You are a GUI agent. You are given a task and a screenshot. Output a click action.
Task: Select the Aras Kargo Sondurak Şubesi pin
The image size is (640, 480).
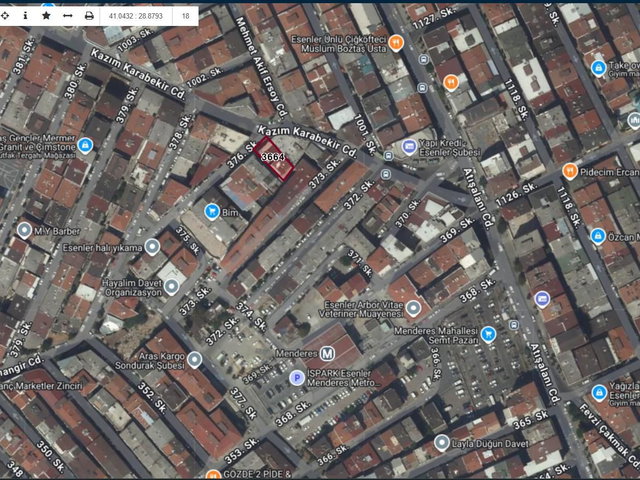(195, 360)
